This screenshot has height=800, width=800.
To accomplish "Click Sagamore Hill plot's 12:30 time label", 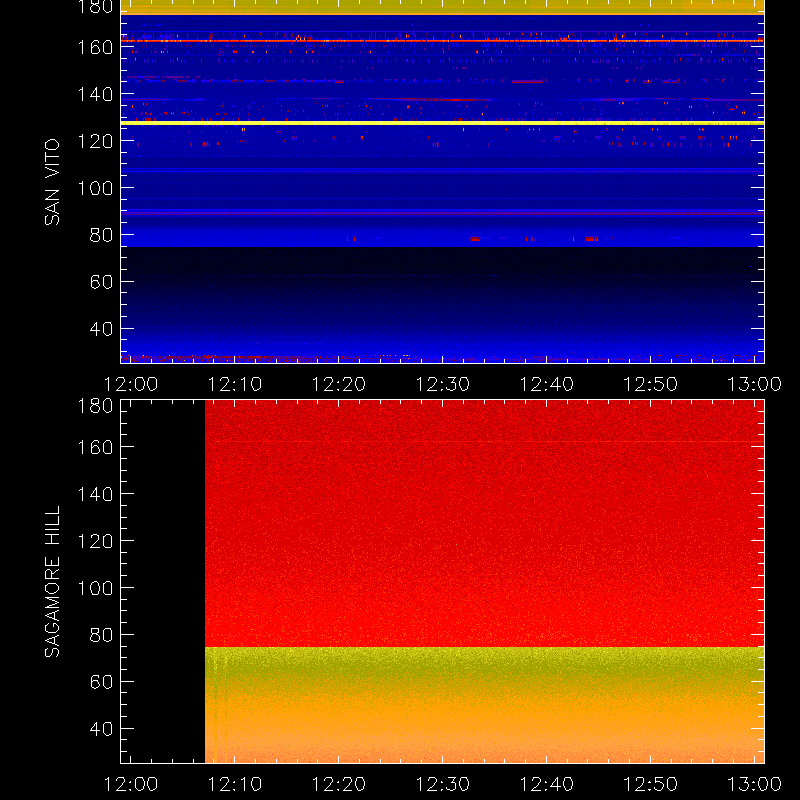I will tap(443, 784).
